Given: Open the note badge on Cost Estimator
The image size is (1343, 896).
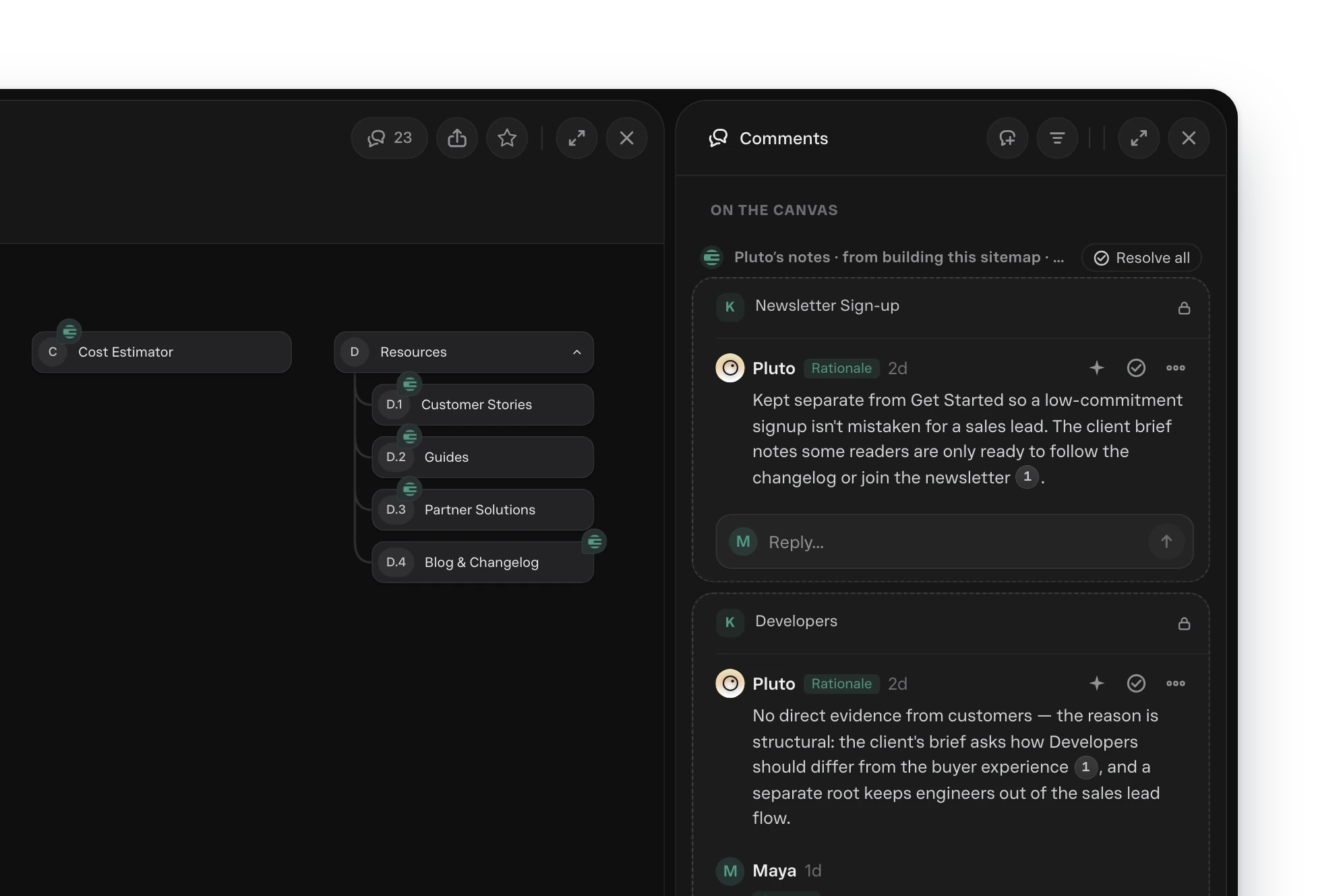Looking at the screenshot, I should click(69, 331).
